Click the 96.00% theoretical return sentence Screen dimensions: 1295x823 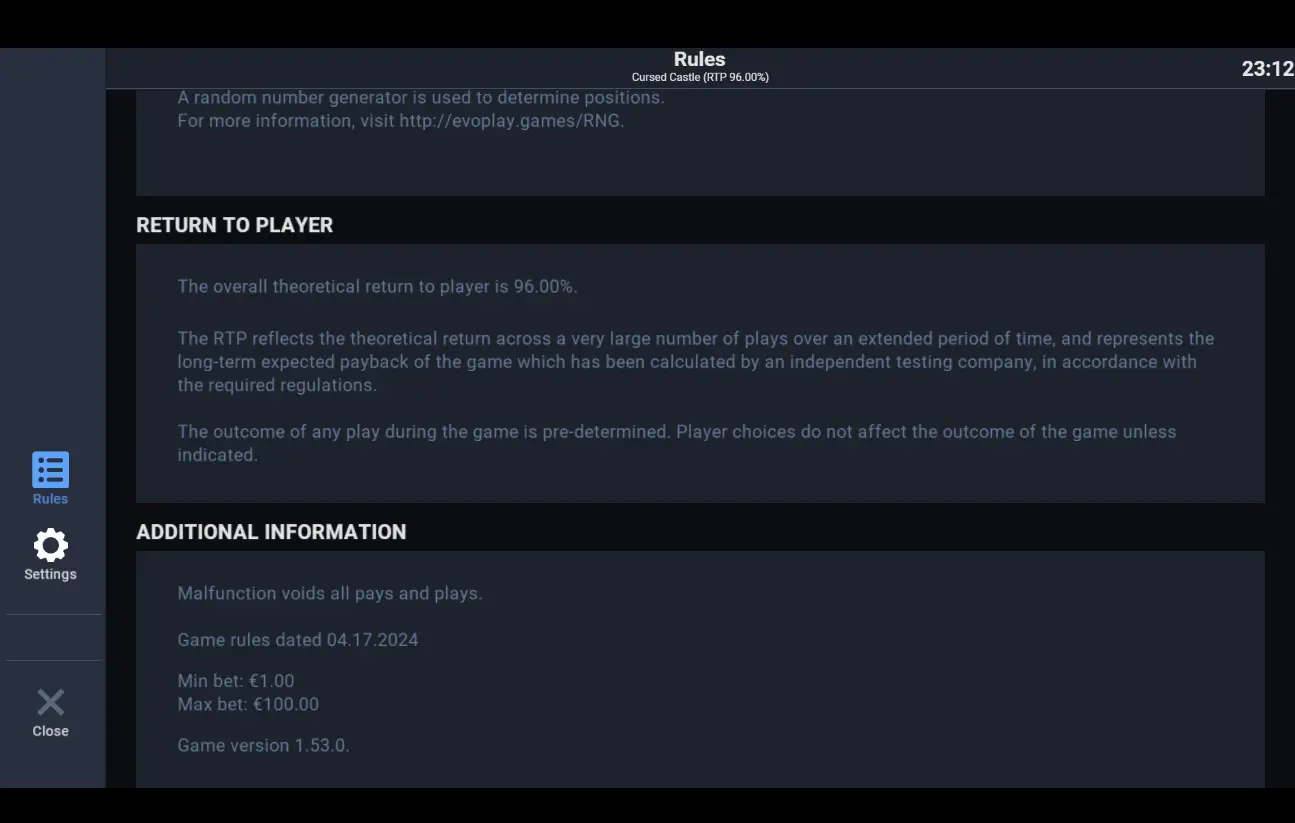378,287
